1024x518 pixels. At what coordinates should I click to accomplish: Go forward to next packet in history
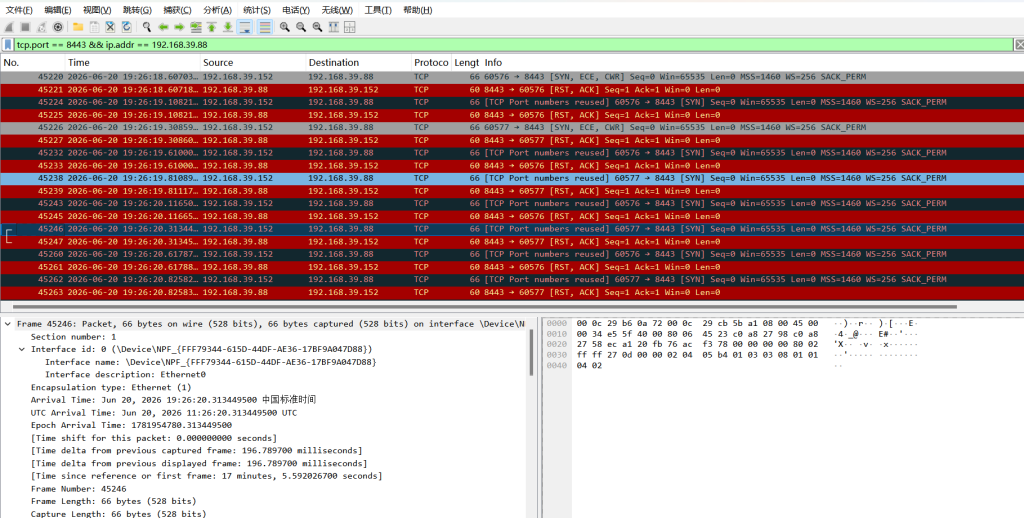179,27
